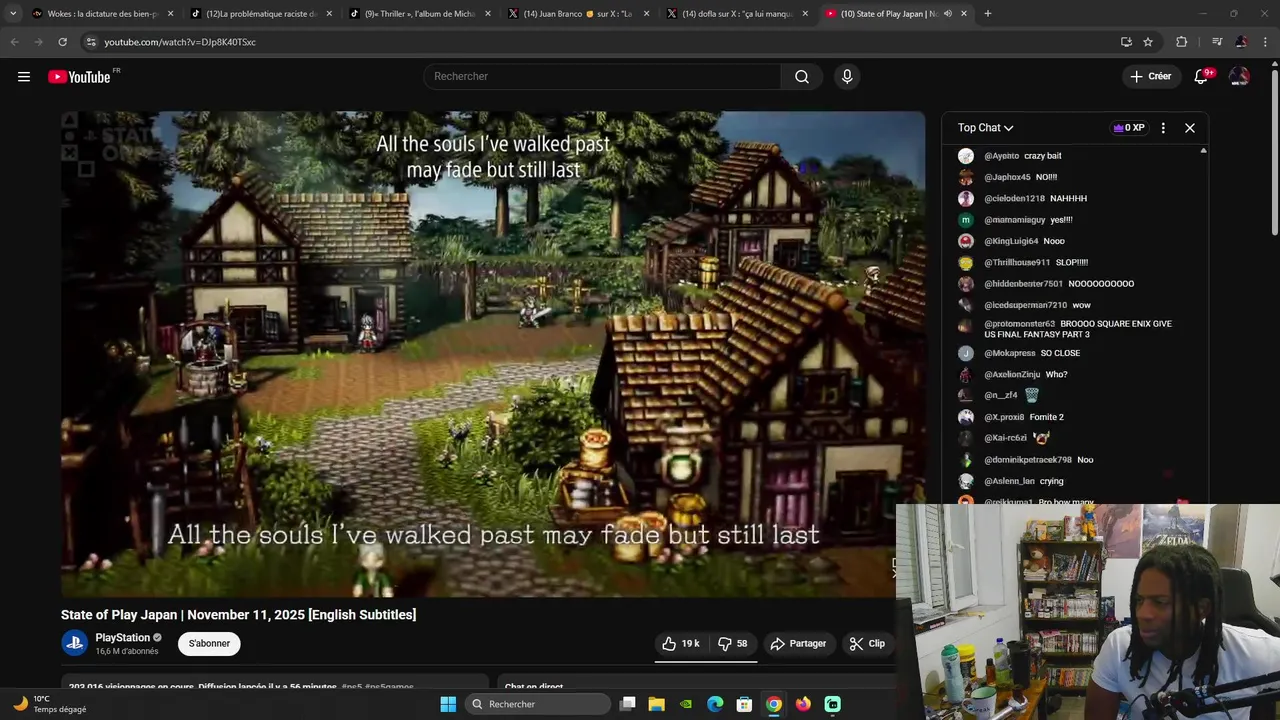Open the Windows Start menu

click(448, 704)
